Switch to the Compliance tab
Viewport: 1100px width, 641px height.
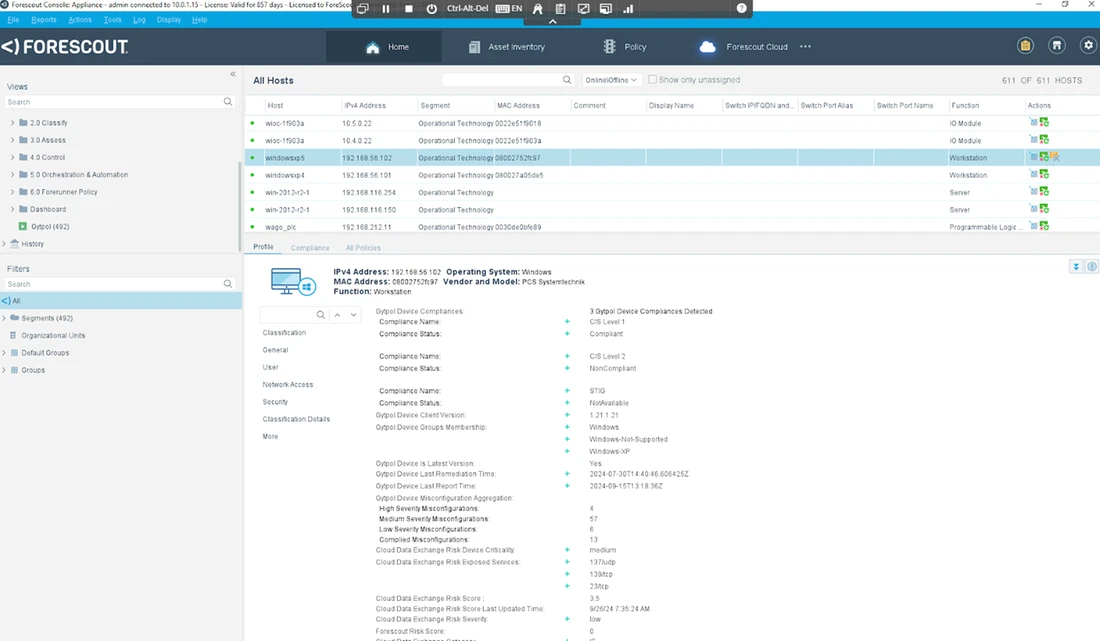(310, 248)
